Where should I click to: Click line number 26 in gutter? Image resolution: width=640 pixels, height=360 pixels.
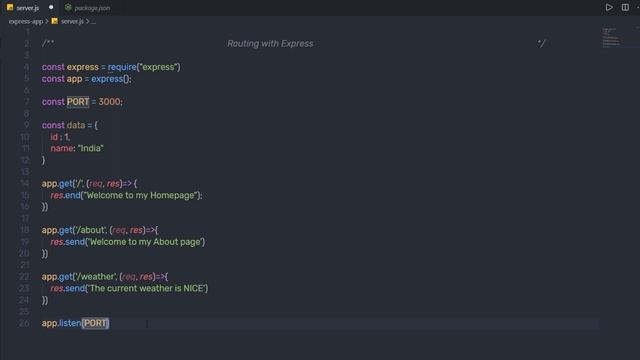[x=24, y=323]
